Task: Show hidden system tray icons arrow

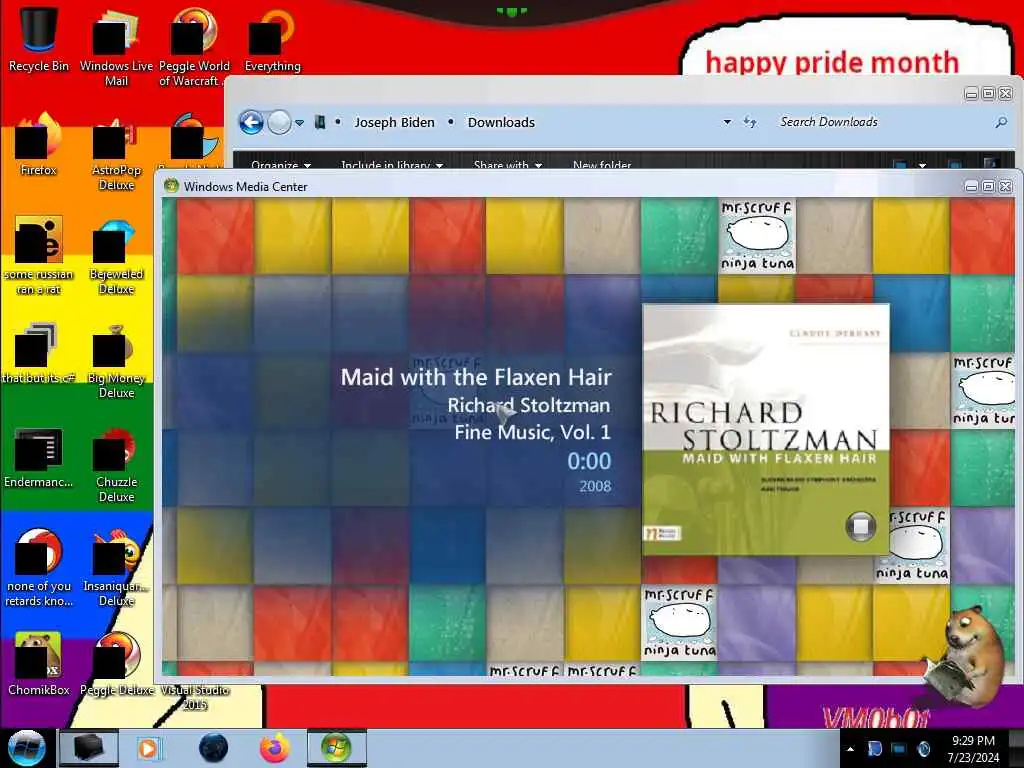Action: [x=850, y=749]
